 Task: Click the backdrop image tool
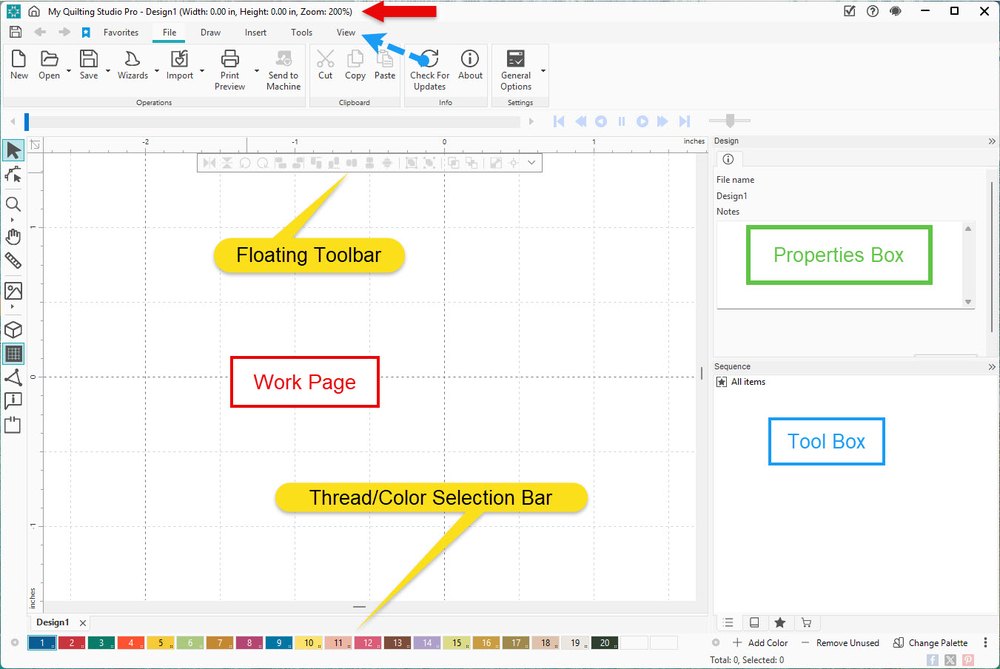(x=13, y=291)
